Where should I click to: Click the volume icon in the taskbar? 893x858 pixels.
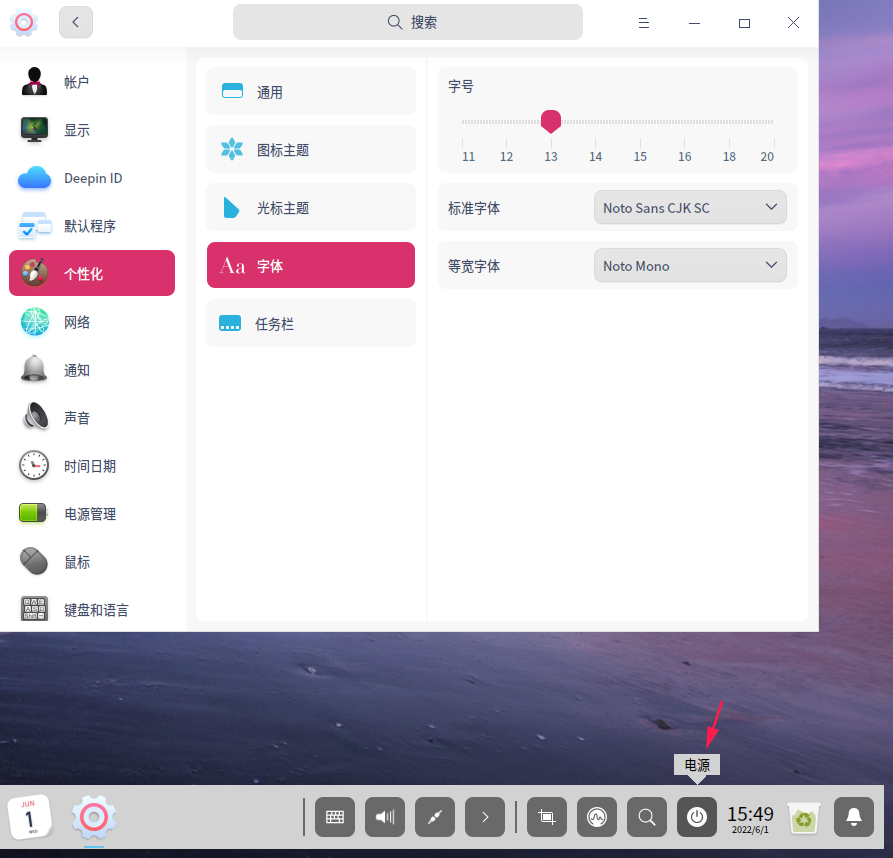click(x=385, y=817)
